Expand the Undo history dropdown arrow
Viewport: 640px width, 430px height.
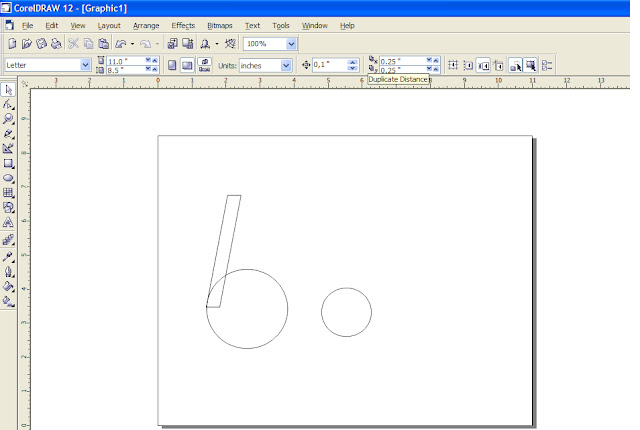[x=132, y=44]
